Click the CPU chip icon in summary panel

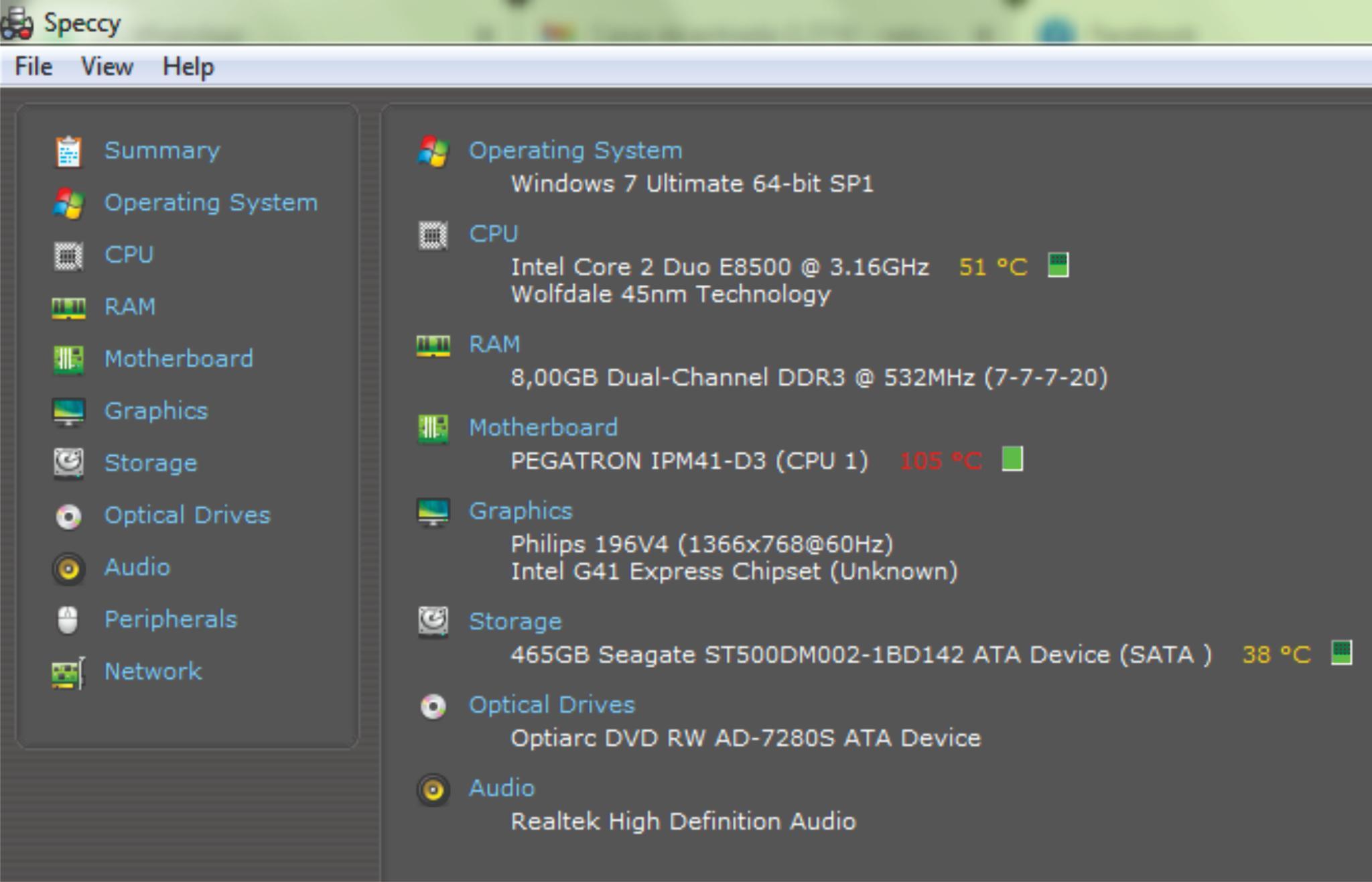433,235
